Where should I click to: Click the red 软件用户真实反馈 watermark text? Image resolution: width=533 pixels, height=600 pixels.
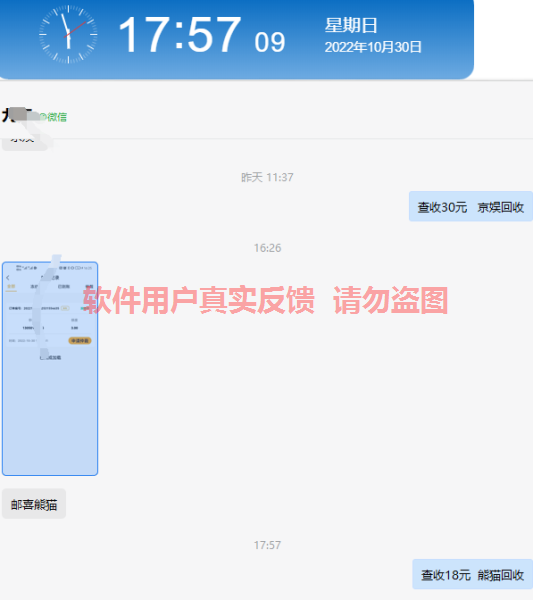pos(199,300)
